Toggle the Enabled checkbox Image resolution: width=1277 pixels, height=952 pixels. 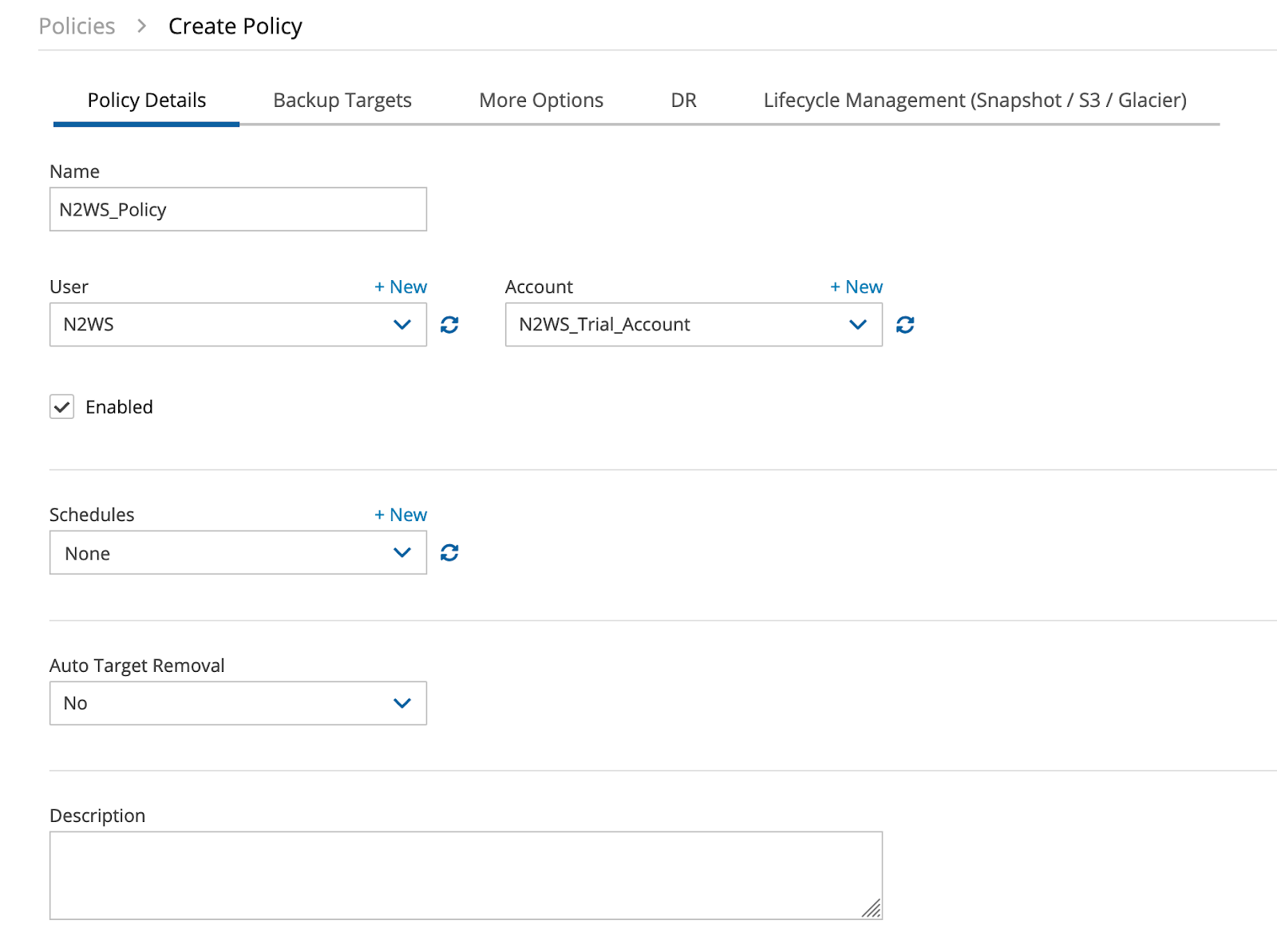pos(62,407)
